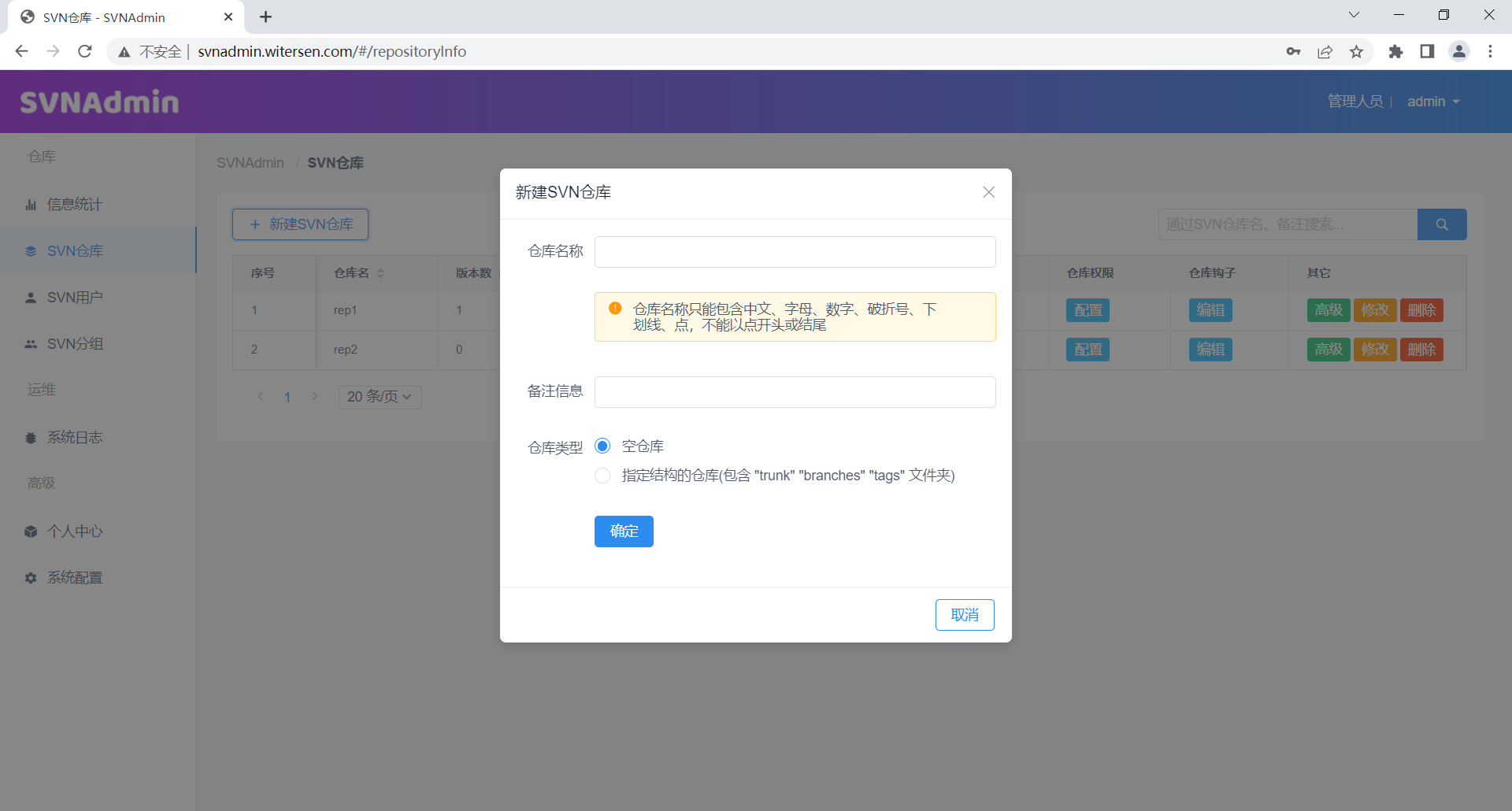Open the tab search chevron dropdown

pos(1354,14)
